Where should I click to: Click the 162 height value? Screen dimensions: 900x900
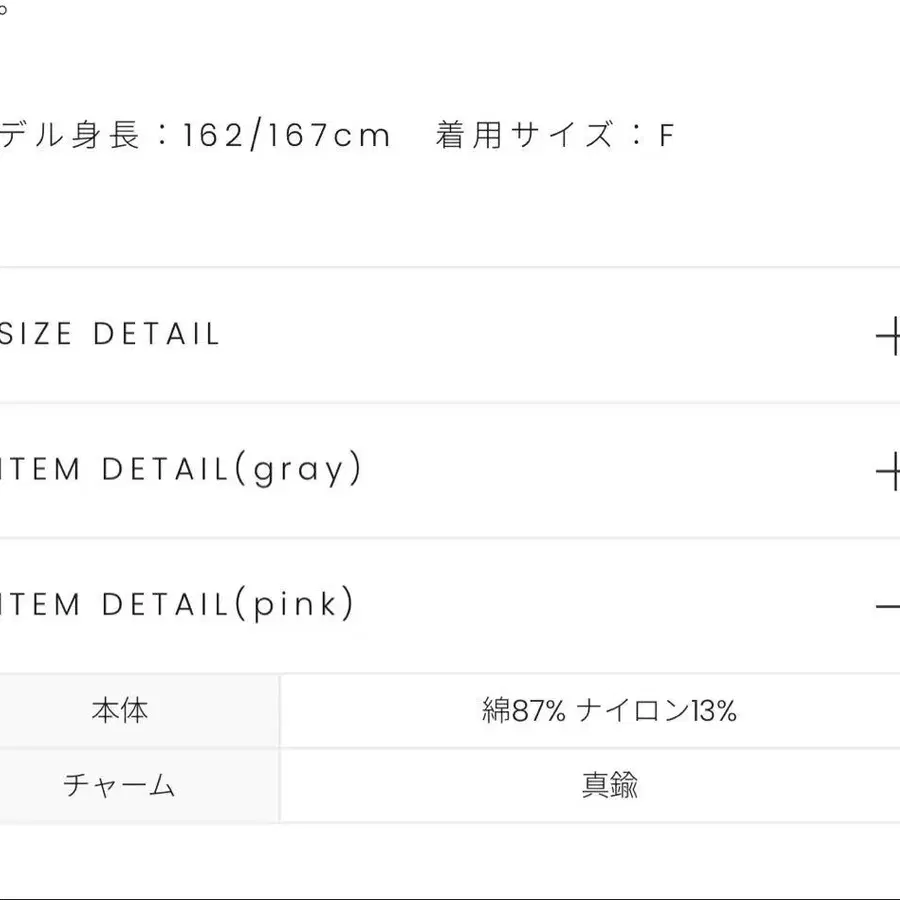coord(212,135)
